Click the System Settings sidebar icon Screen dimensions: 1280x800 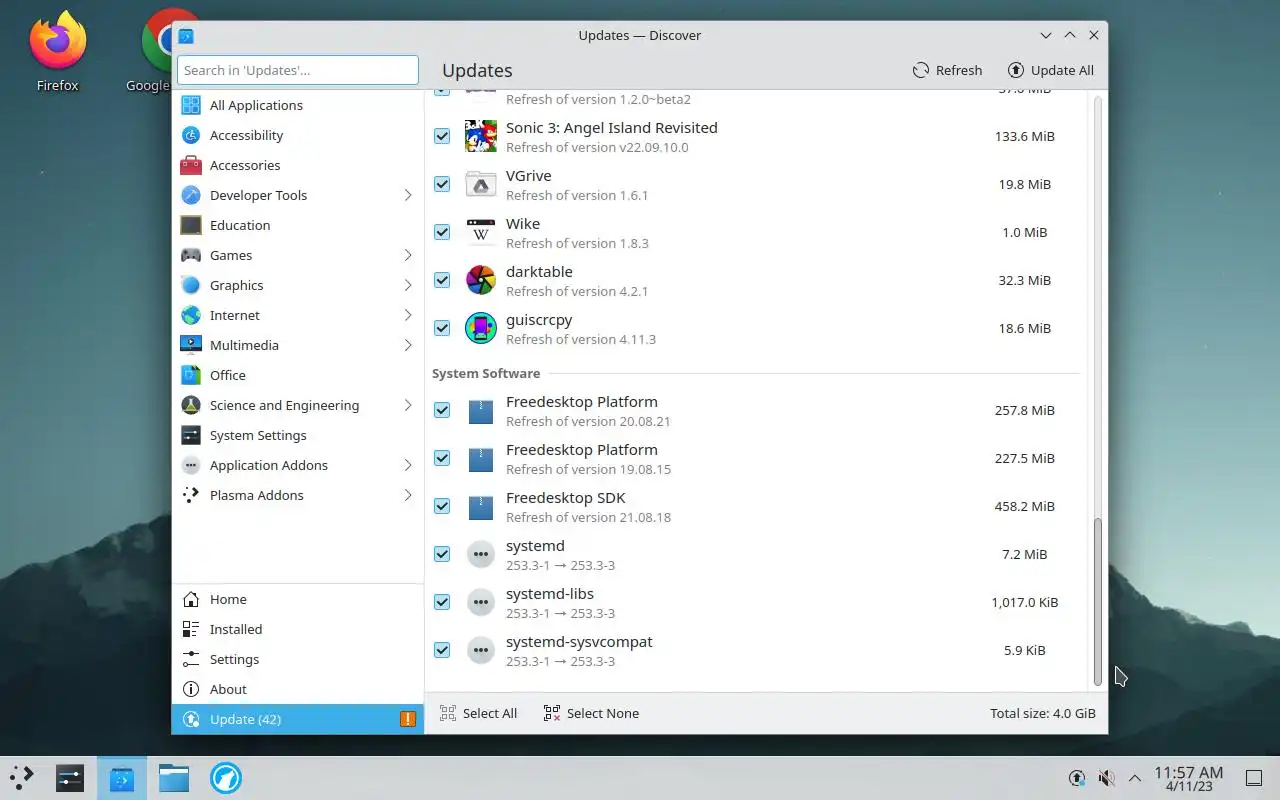(x=191, y=435)
